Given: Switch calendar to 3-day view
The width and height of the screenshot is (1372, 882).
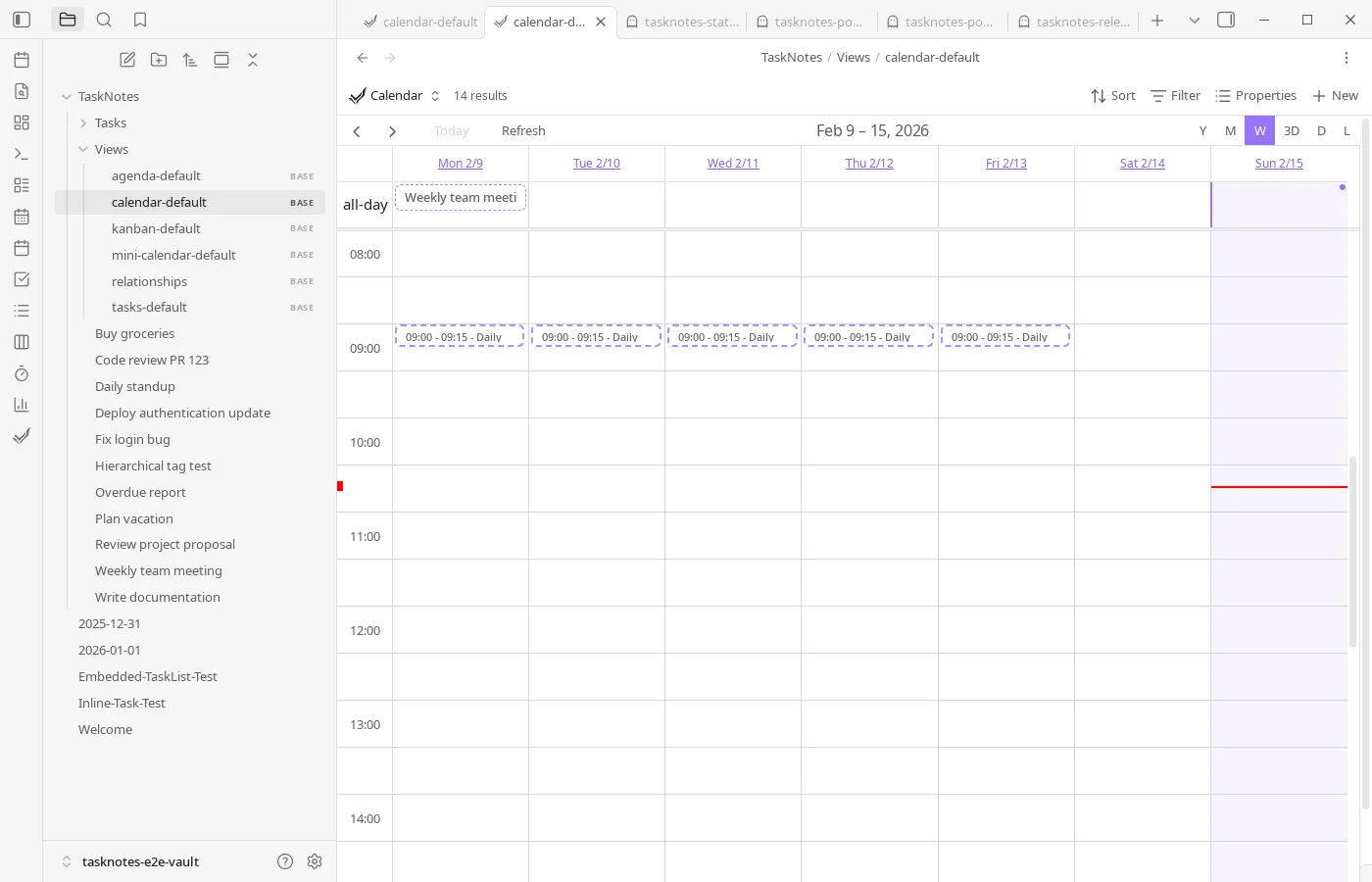Looking at the screenshot, I should (1292, 130).
